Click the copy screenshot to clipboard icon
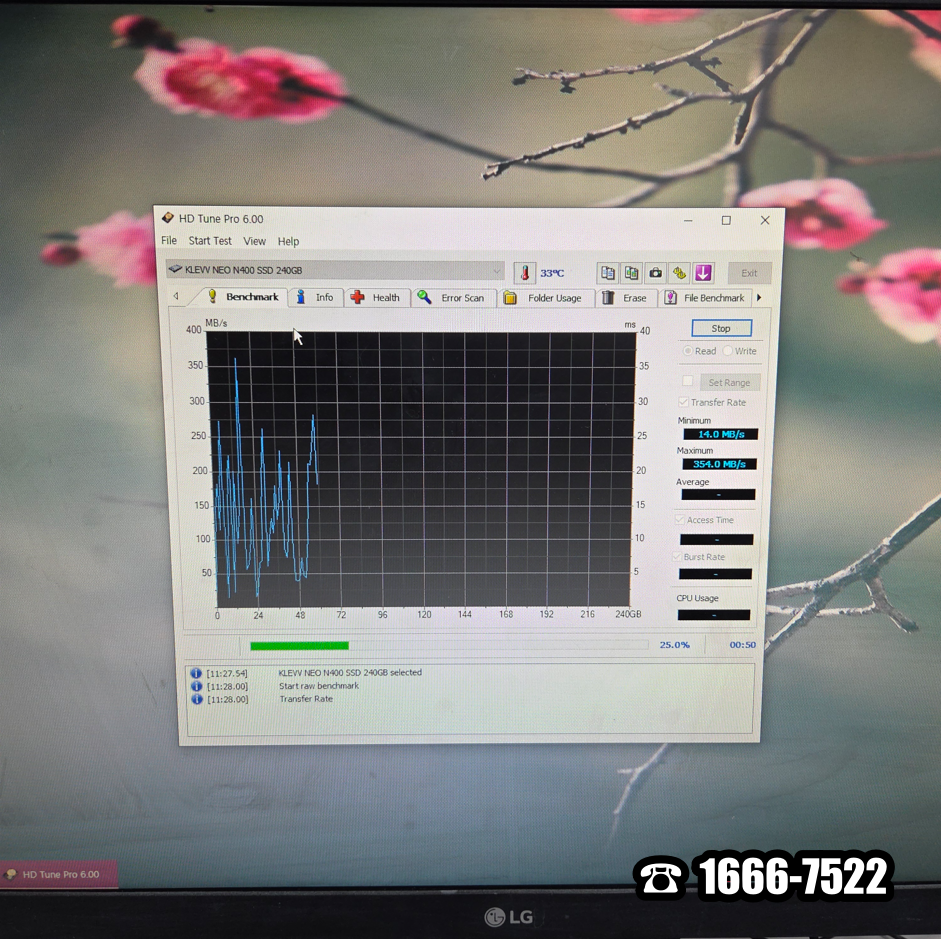 click(631, 273)
